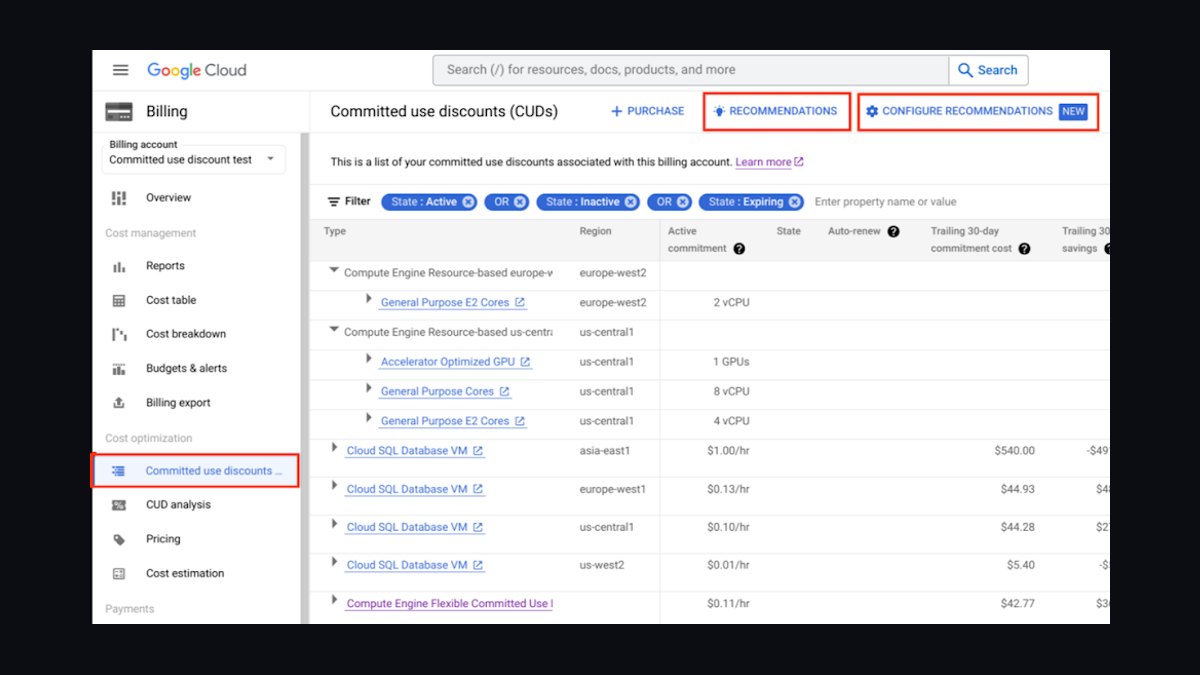Click the Budgets & alerts icon
Screen dimensions: 1200x675
tap(119, 368)
